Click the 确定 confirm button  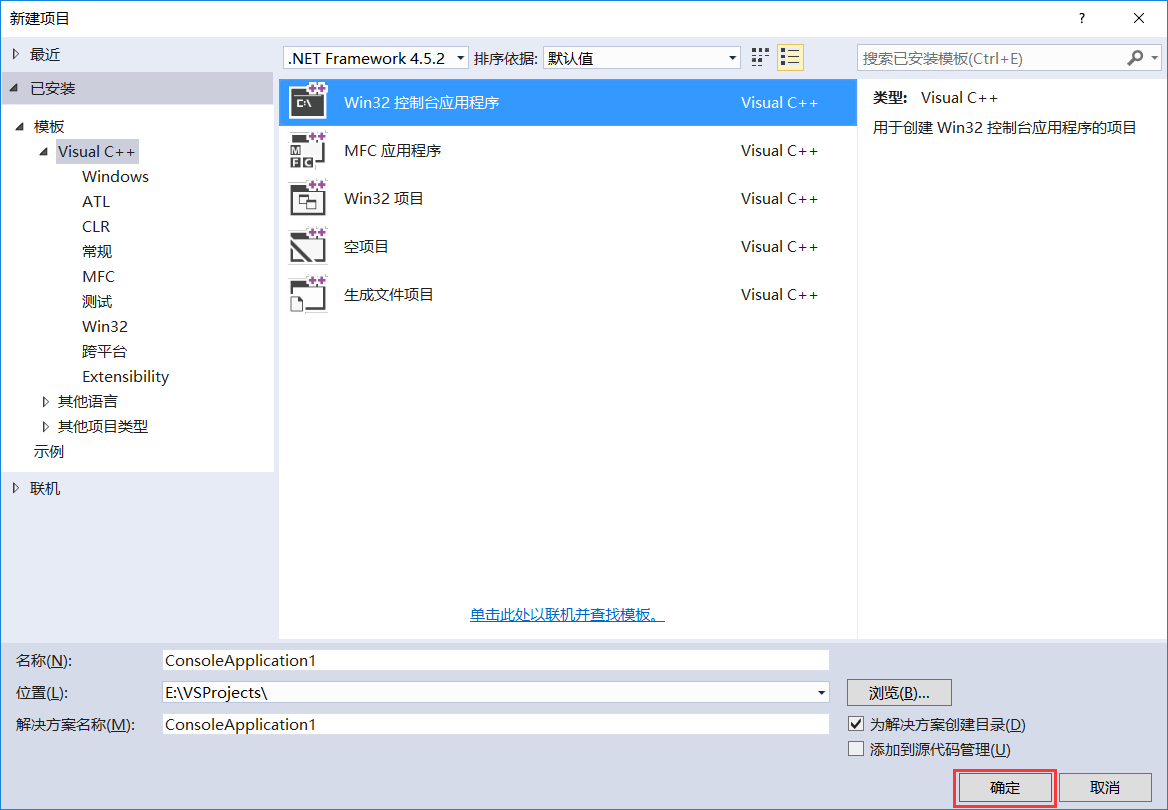coord(1004,788)
